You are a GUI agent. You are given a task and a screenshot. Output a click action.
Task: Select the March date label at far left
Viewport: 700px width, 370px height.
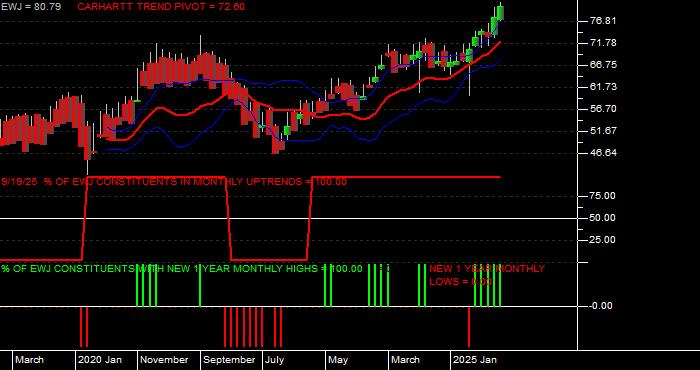coord(29,360)
